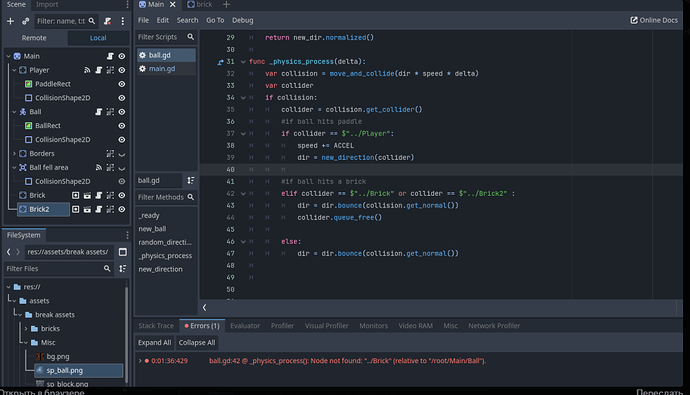
Task: Collapse the _physics_process function fold arrow
Action: tap(243, 62)
